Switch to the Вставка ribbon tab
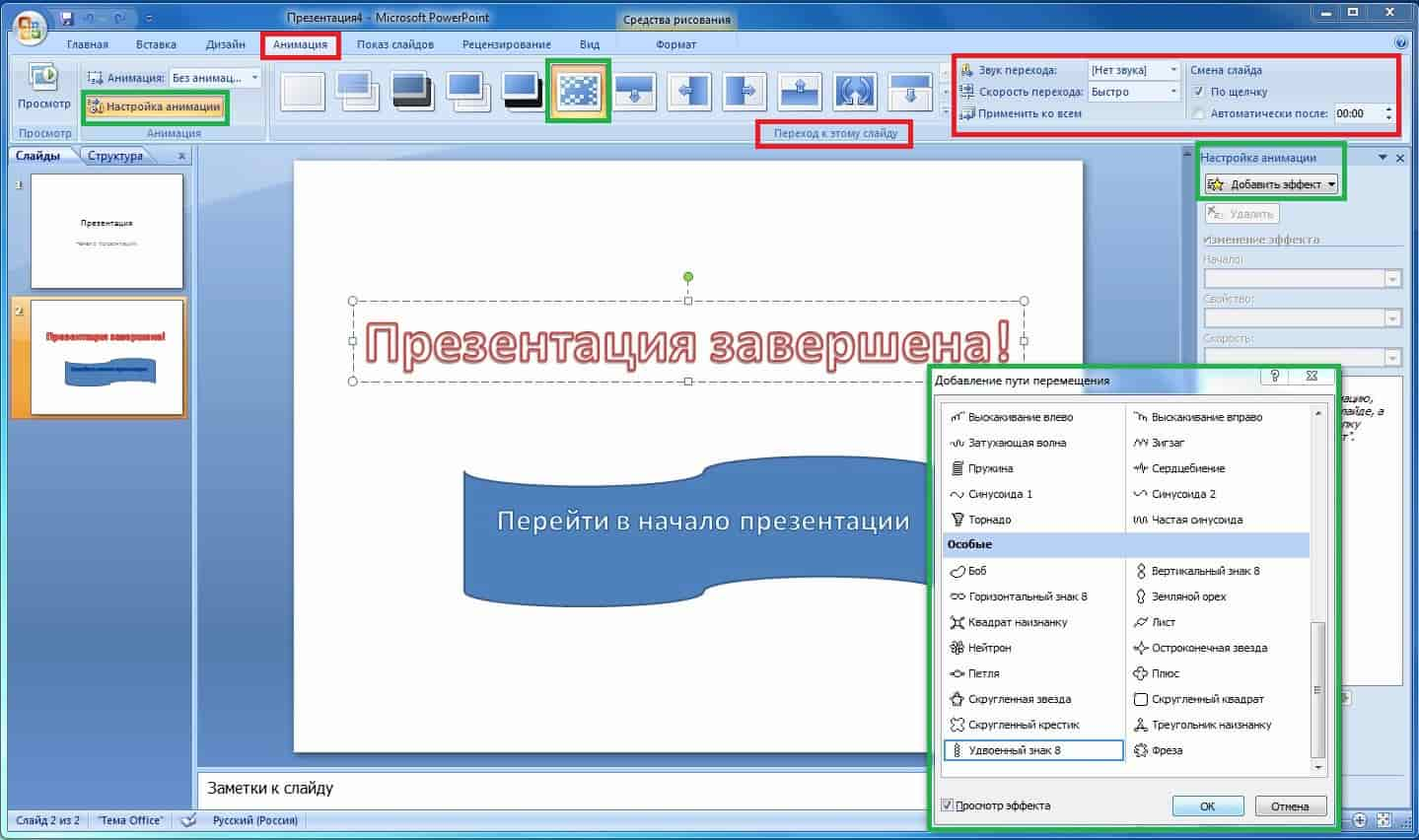 pos(157,44)
